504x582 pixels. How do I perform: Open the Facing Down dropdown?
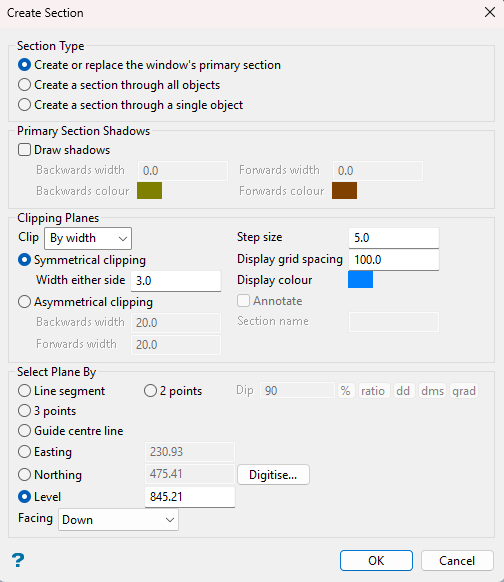click(118, 520)
